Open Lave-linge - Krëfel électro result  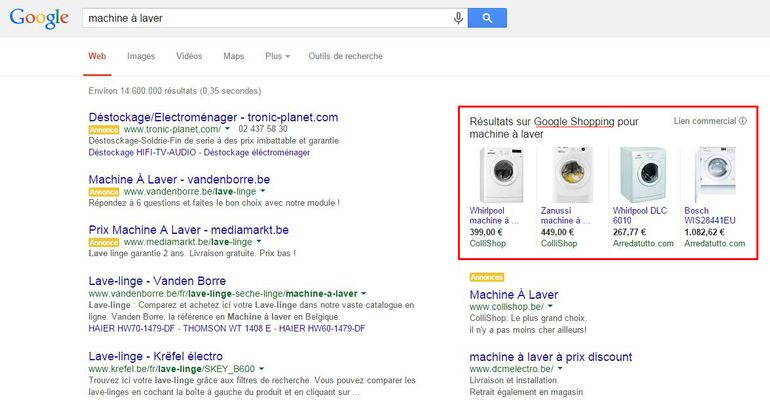click(156, 356)
